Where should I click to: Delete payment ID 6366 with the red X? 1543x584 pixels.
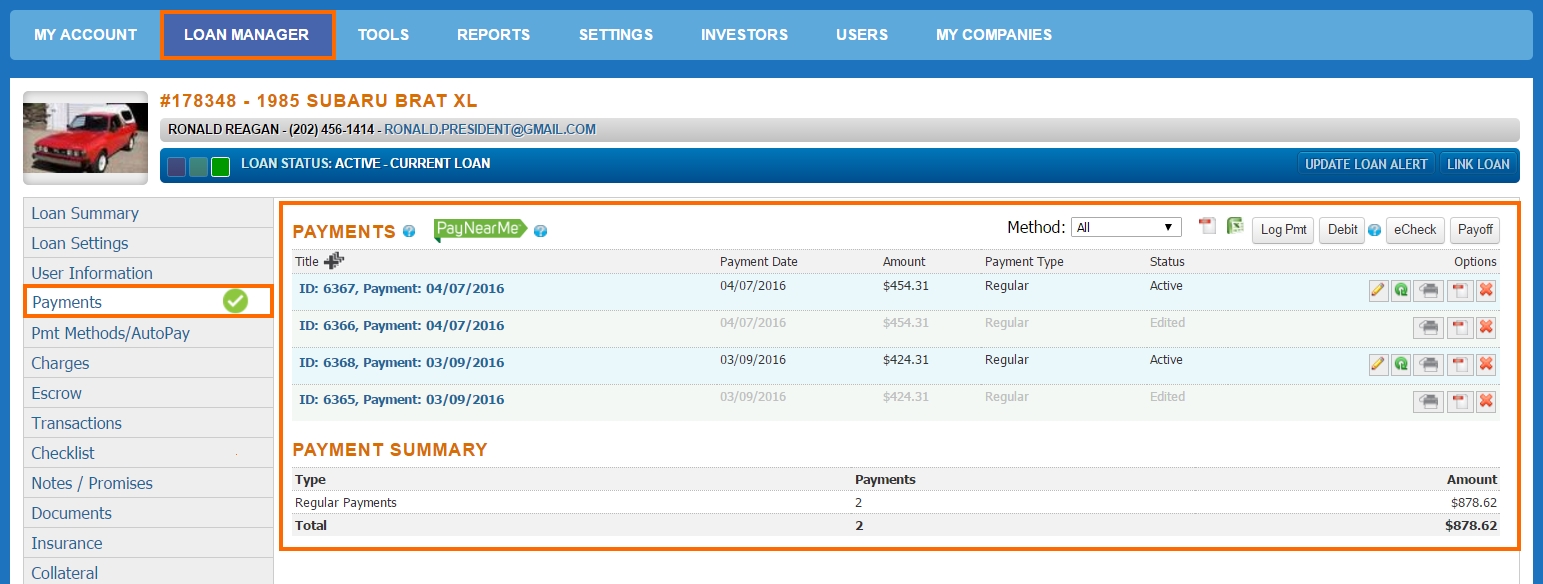(1486, 327)
